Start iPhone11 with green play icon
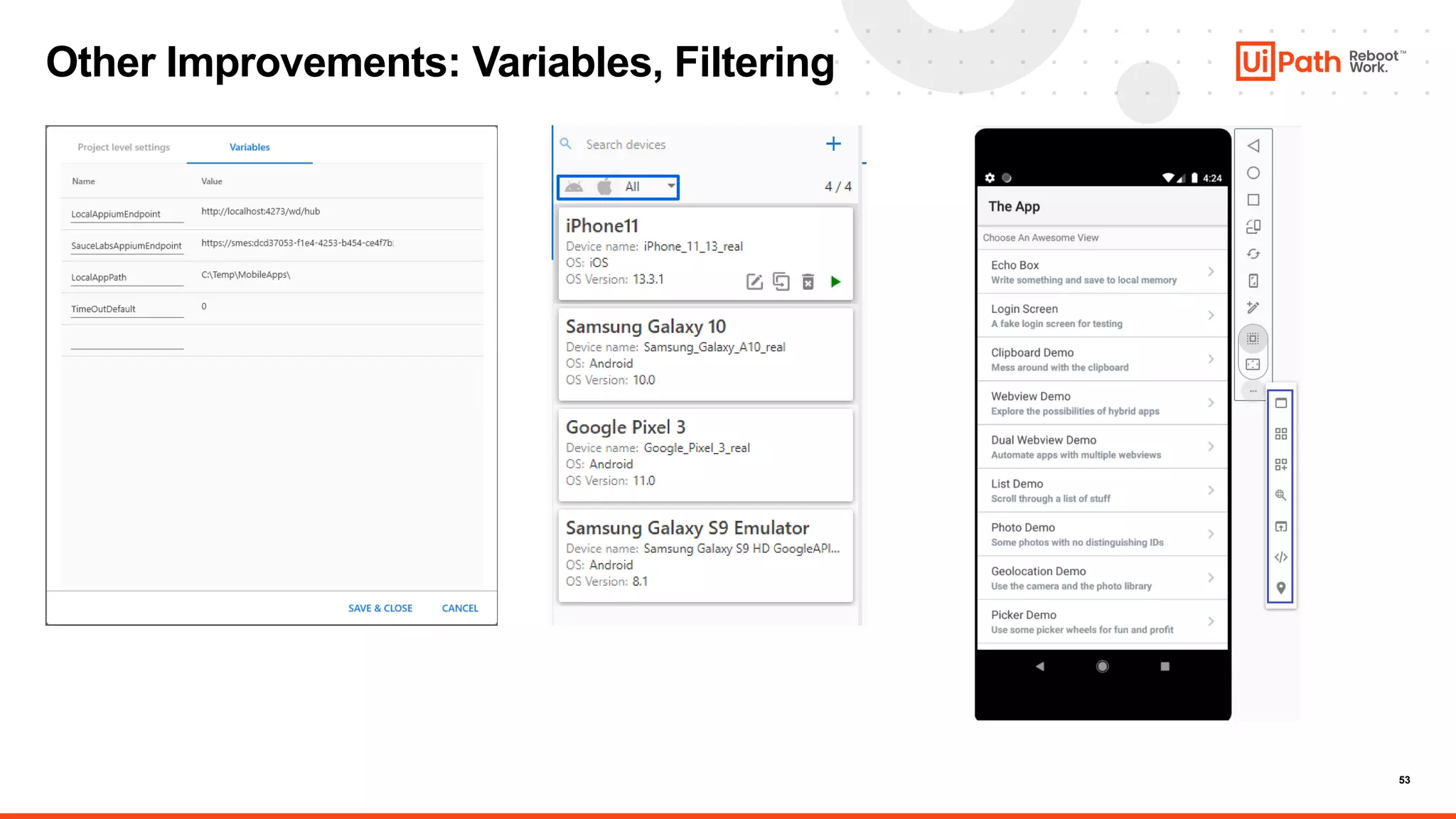Viewport: 1456px width, 819px height. pos(835,282)
